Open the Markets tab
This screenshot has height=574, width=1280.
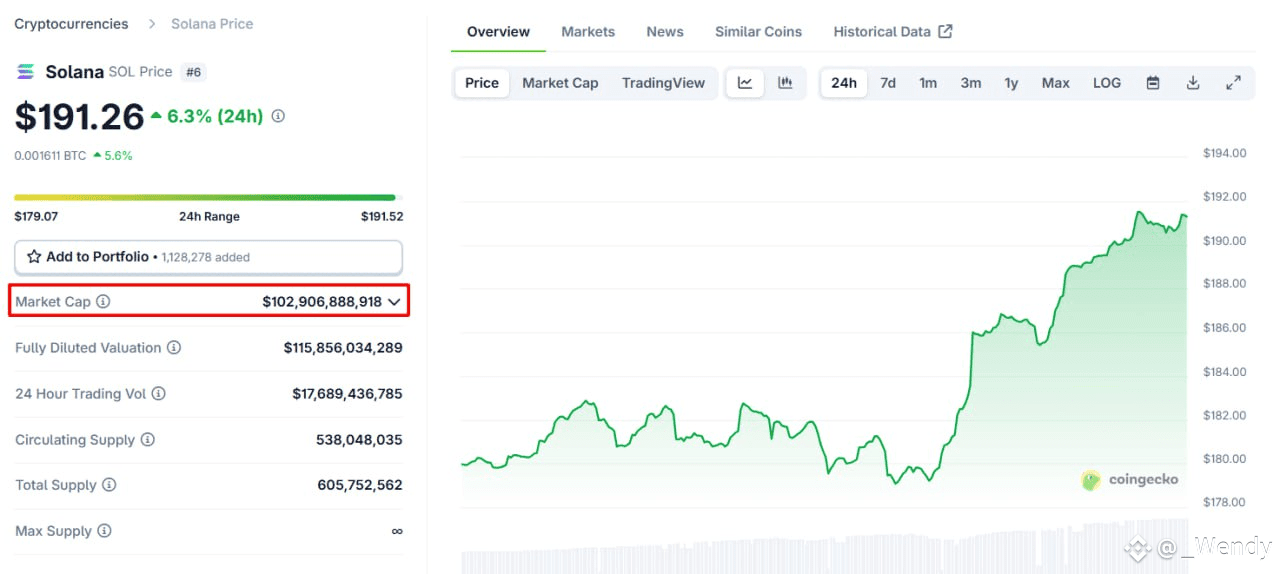(588, 32)
